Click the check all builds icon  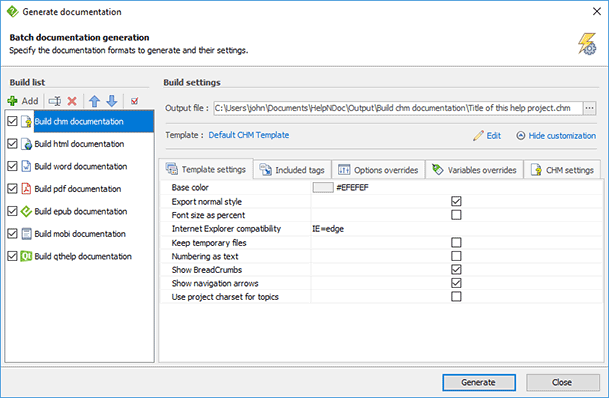134,101
